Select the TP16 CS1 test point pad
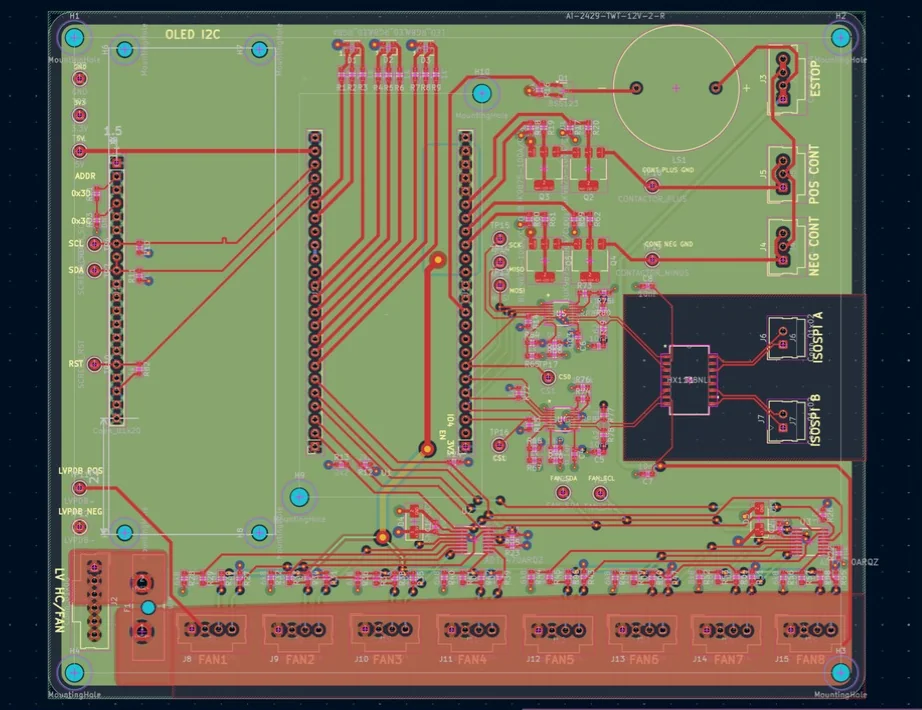922x710 pixels. tap(499, 445)
